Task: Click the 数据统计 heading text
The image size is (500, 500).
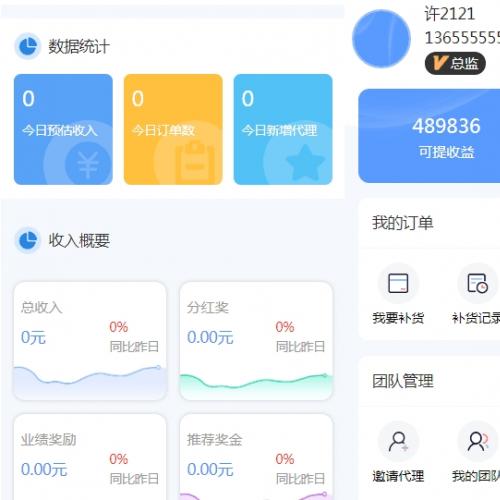Action: click(x=79, y=46)
